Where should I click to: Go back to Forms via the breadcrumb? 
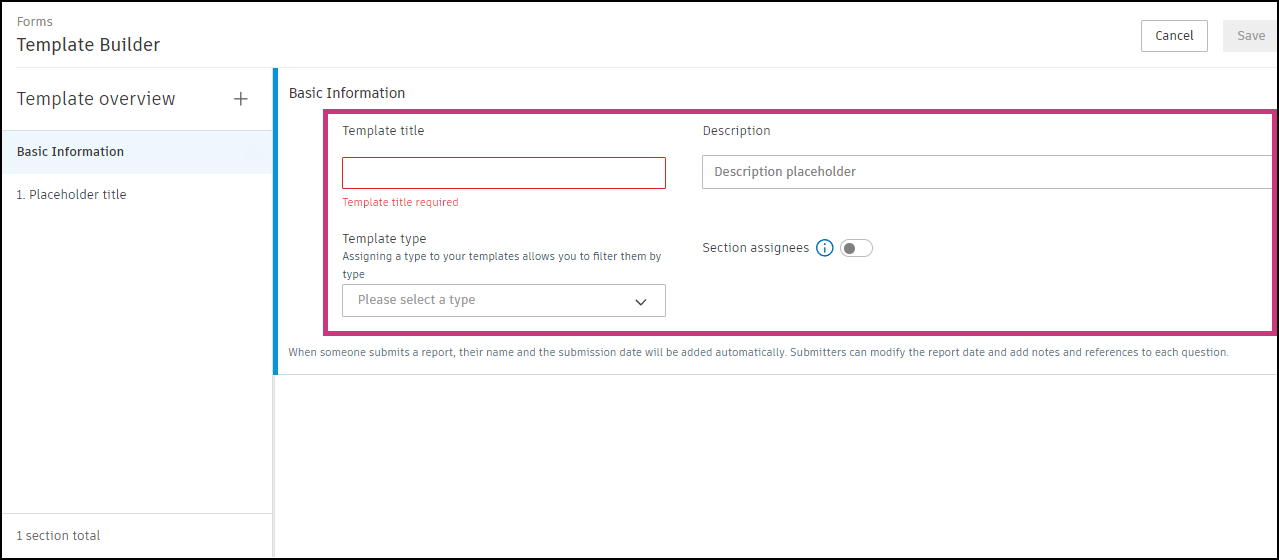[x=35, y=21]
